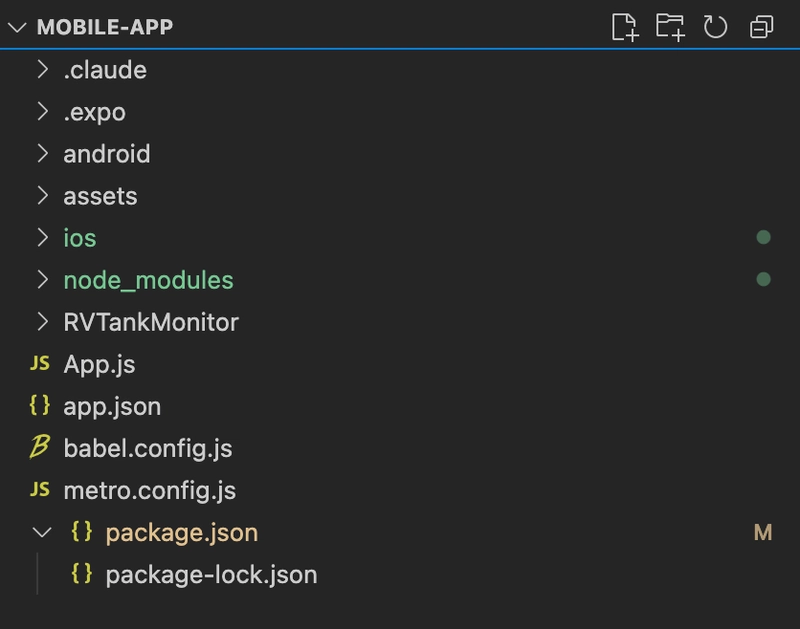Click the New Folder icon
800x629 pixels.
click(x=670, y=27)
